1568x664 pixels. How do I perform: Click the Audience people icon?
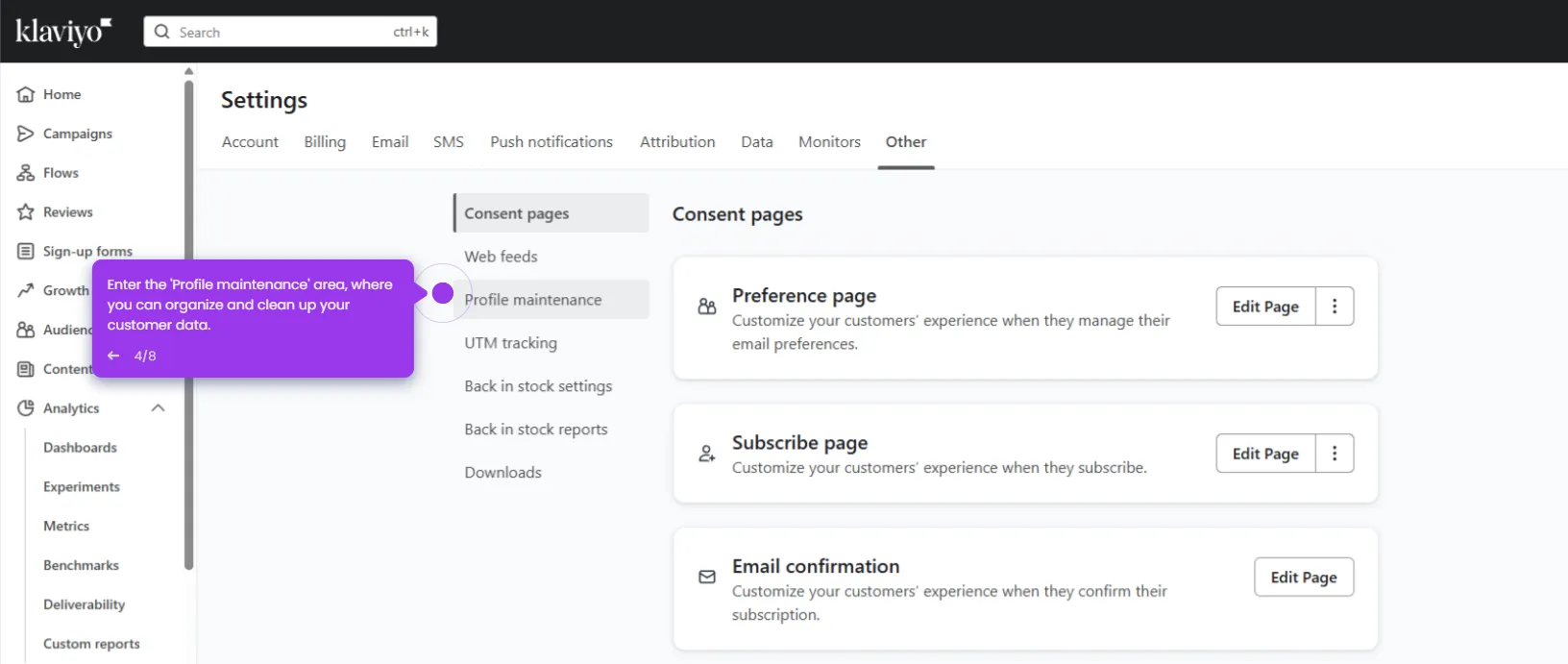coord(26,330)
